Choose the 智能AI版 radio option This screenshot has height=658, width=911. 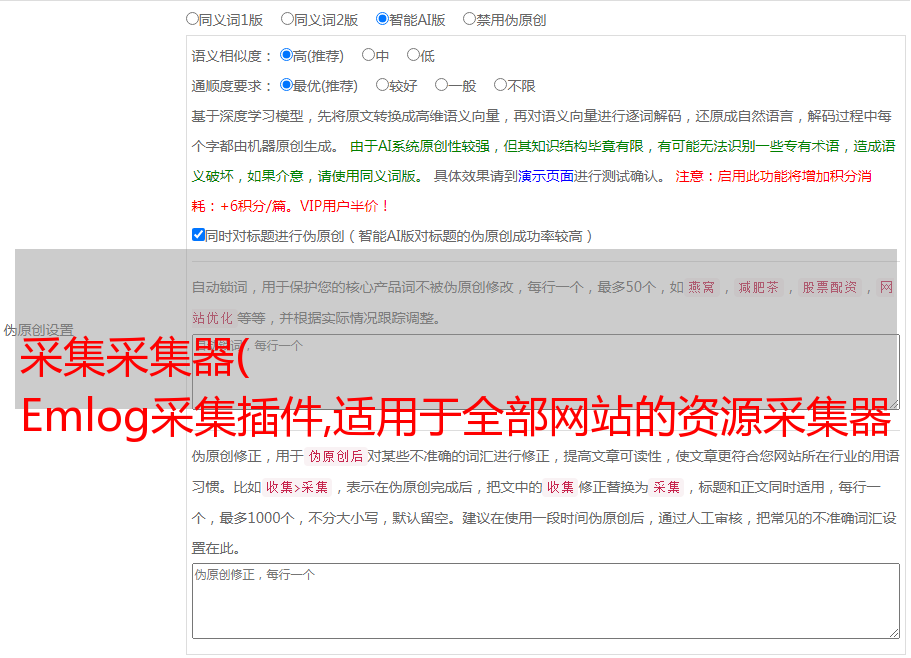382,19
